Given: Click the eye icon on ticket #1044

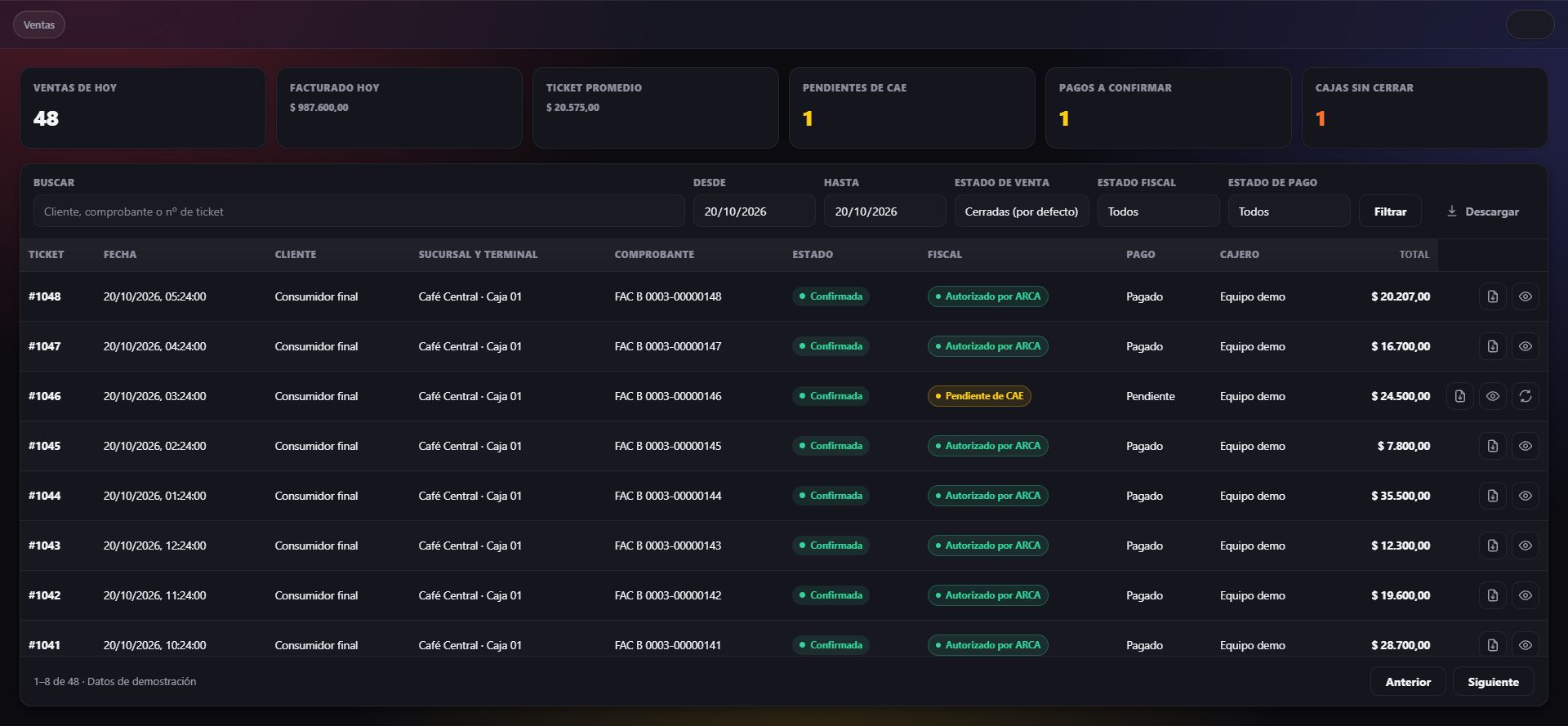Looking at the screenshot, I should click(x=1525, y=496).
